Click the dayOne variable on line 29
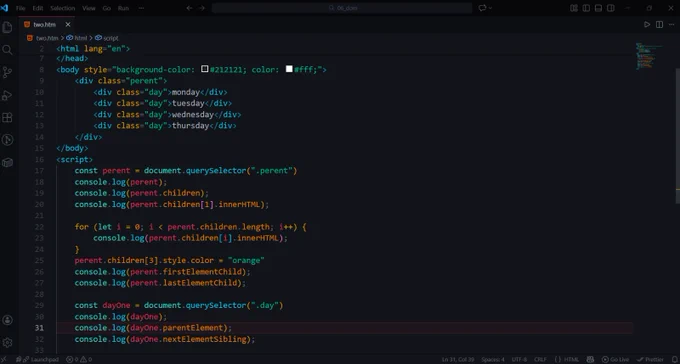Viewport: 680px width, 364px height. tap(116, 305)
